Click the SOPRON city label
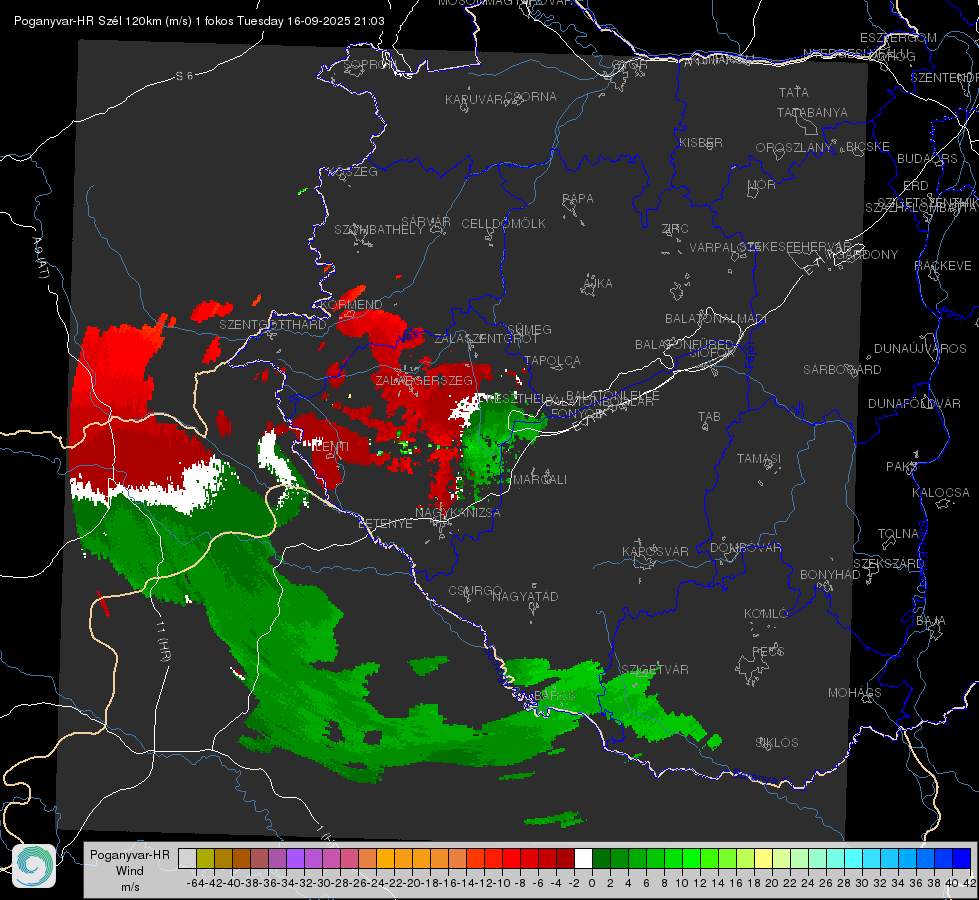 pyautogui.click(x=369, y=64)
